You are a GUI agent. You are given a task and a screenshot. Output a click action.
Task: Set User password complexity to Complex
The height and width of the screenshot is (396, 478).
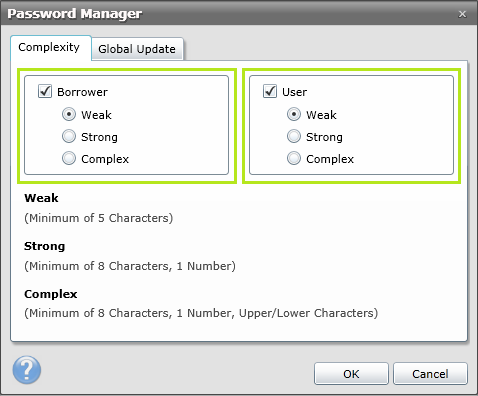(294, 158)
